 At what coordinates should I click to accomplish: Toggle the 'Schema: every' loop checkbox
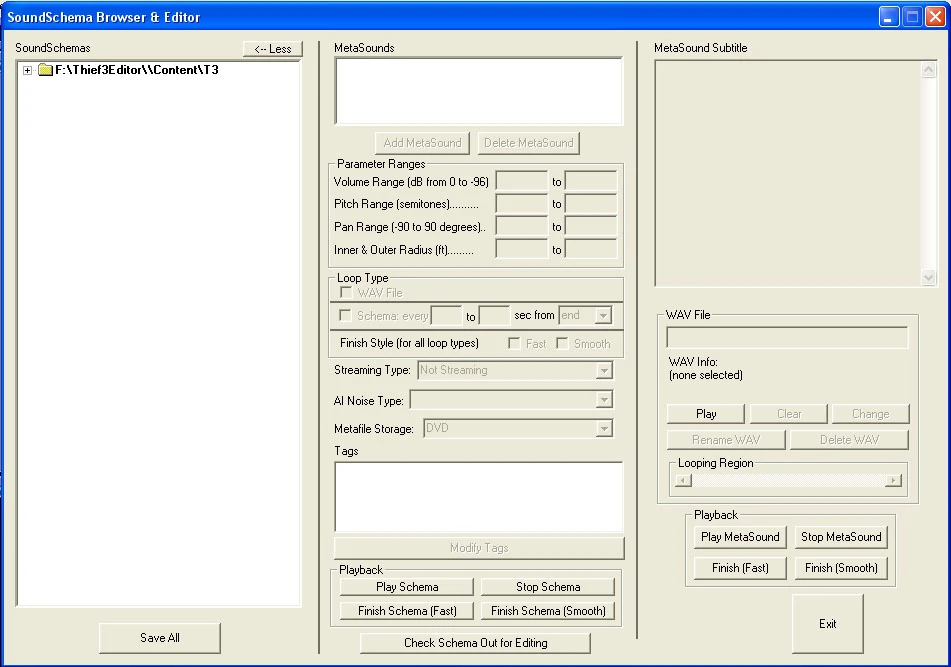tap(345, 315)
